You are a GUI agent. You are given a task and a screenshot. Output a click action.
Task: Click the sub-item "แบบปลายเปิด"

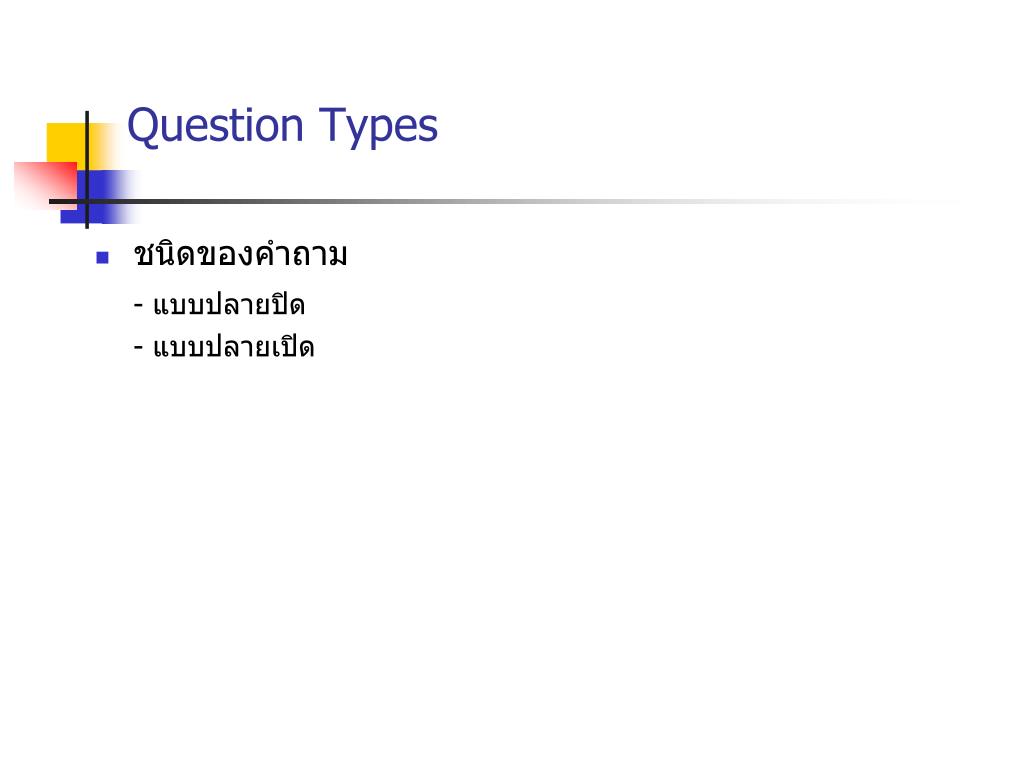click(x=233, y=347)
